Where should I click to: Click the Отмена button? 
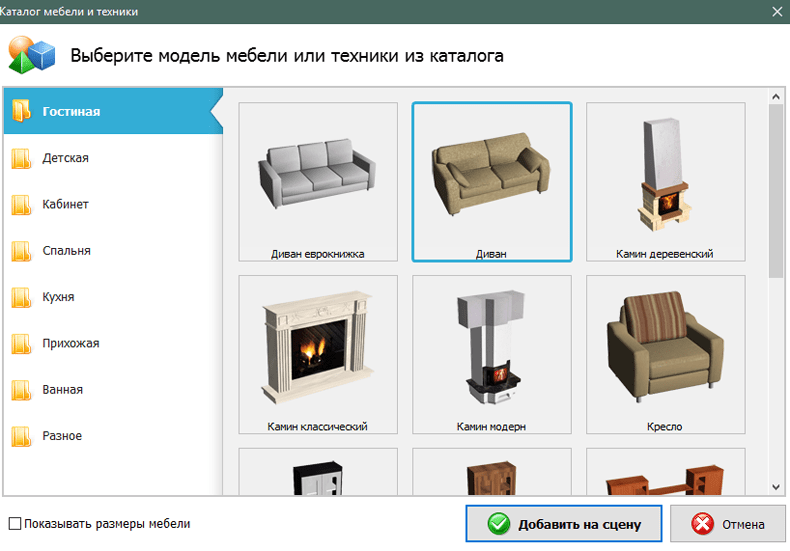728,524
